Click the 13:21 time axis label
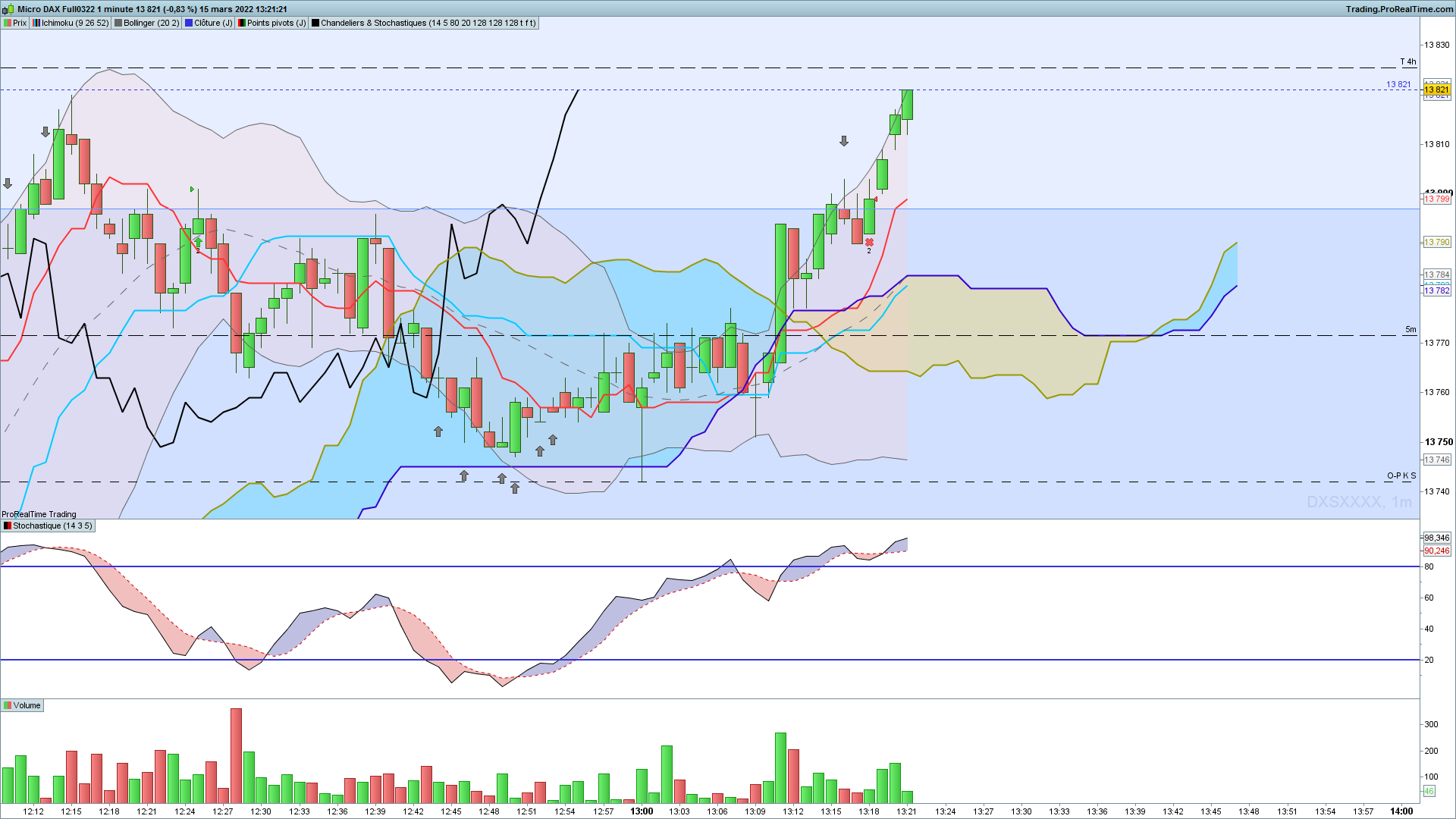The height and width of the screenshot is (819, 1456). 907,811
